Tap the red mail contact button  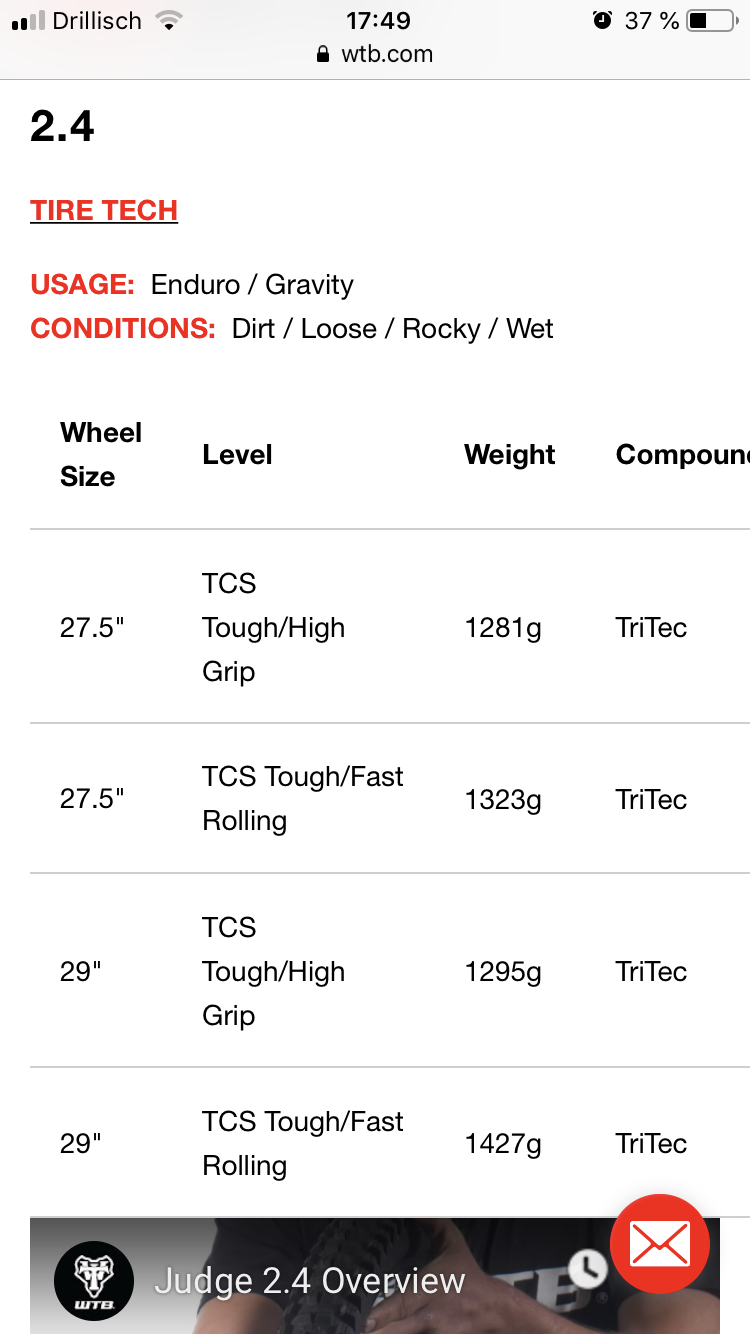pyautogui.click(x=659, y=1244)
